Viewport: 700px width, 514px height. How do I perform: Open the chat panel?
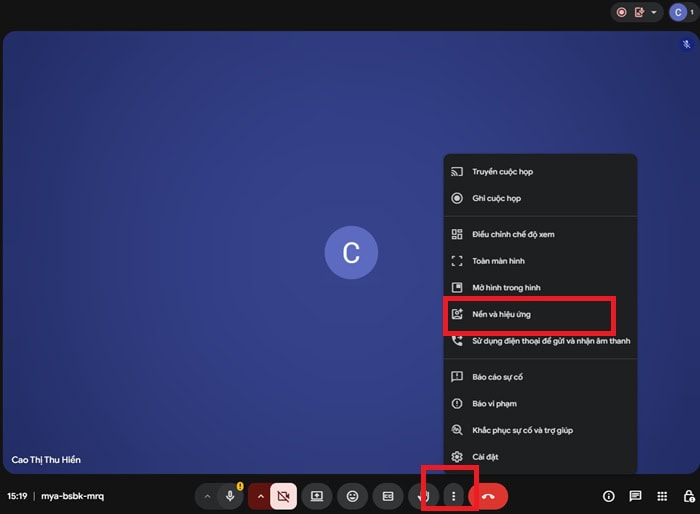(635, 496)
